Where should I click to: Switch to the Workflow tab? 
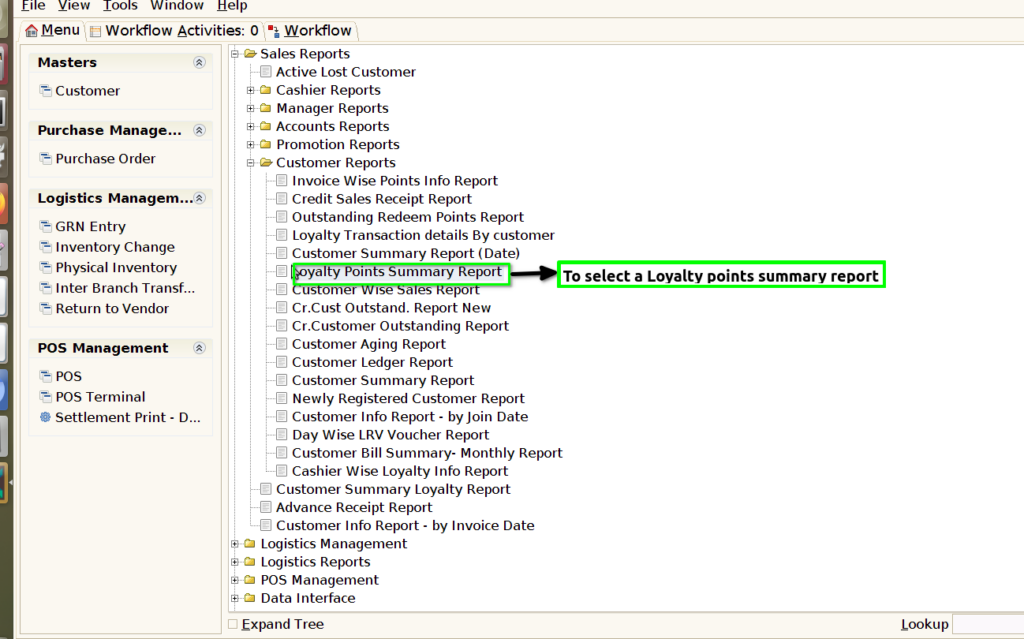311,31
